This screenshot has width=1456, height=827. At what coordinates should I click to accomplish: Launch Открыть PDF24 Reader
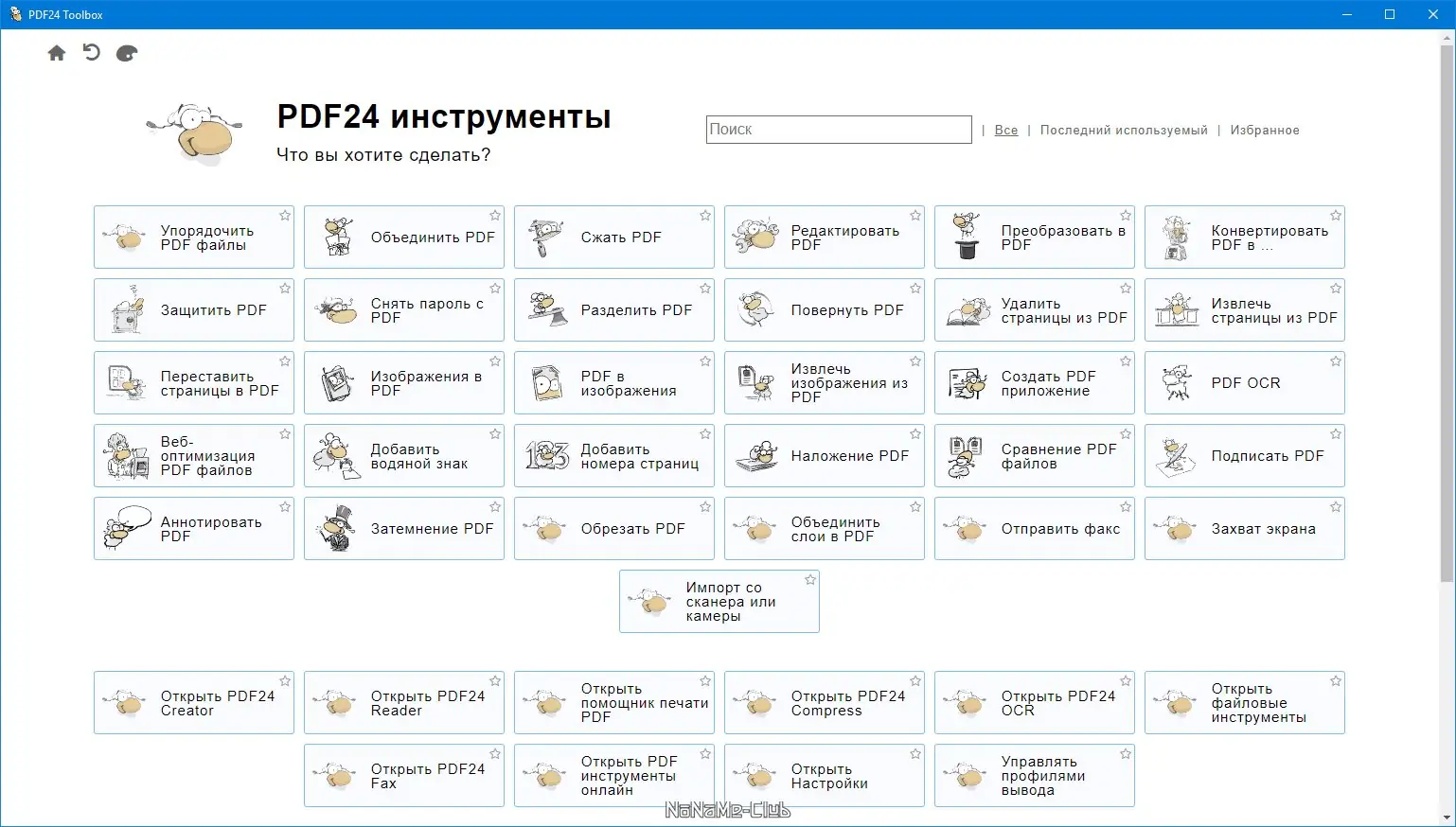(x=404, y=703)
